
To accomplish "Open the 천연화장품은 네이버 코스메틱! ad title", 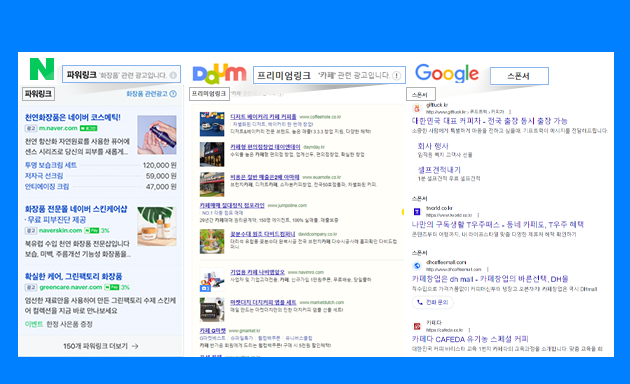I will tap(73, 117).
